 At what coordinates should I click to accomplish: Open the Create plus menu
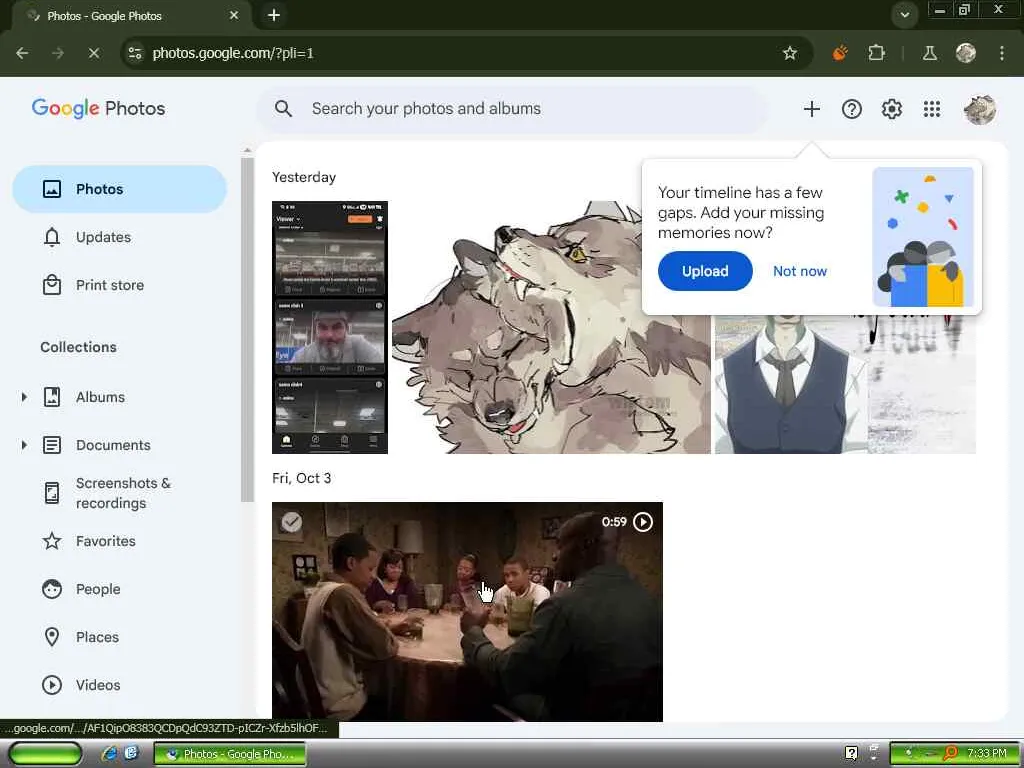click(x=812, y=109)
